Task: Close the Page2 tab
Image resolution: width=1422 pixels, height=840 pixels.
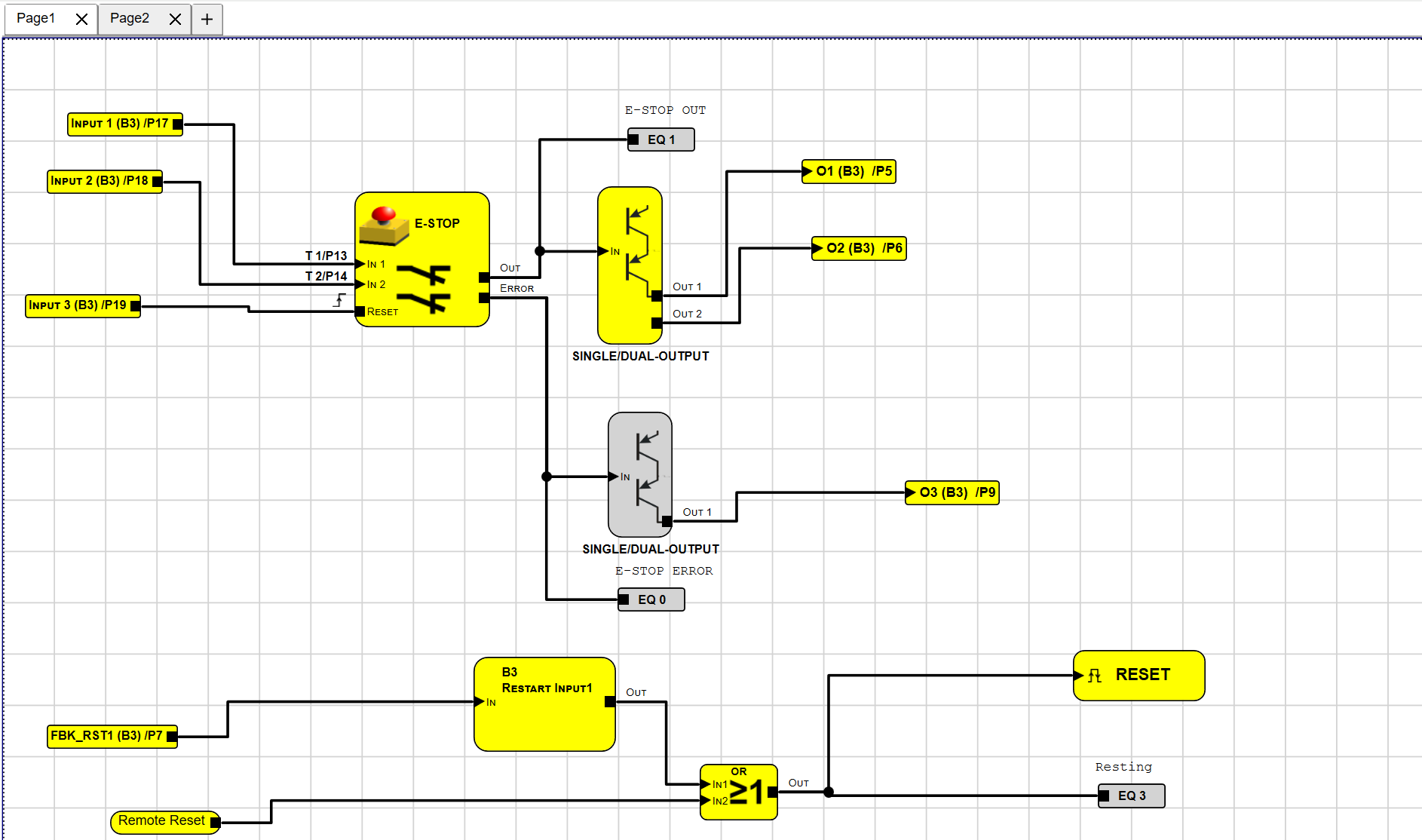Action: (175, 20)
